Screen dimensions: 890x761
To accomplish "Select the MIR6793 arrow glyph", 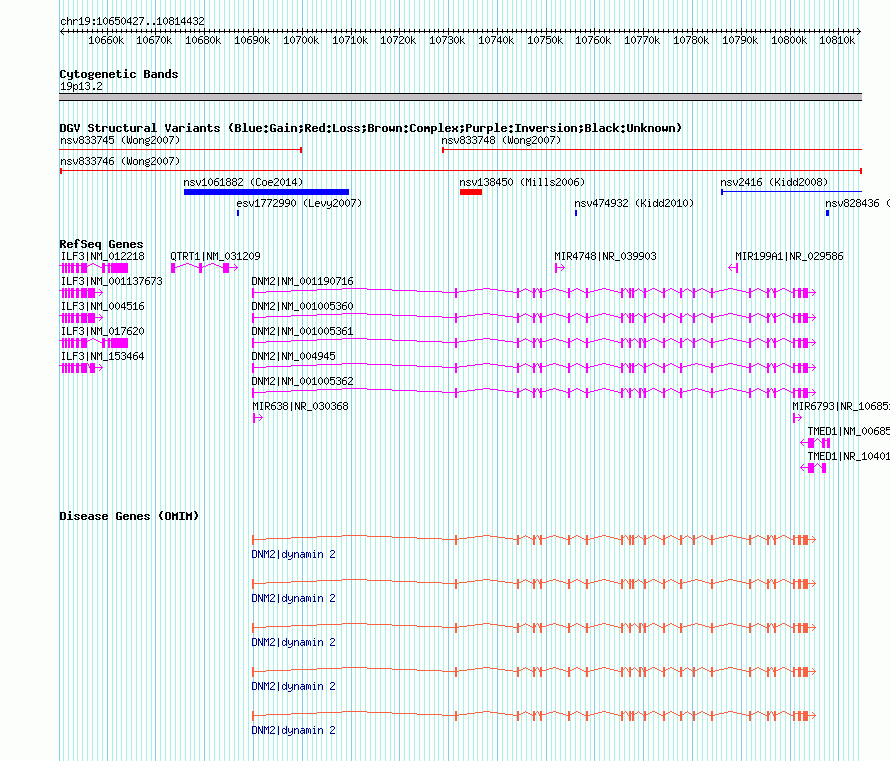I will pos(797,418).
